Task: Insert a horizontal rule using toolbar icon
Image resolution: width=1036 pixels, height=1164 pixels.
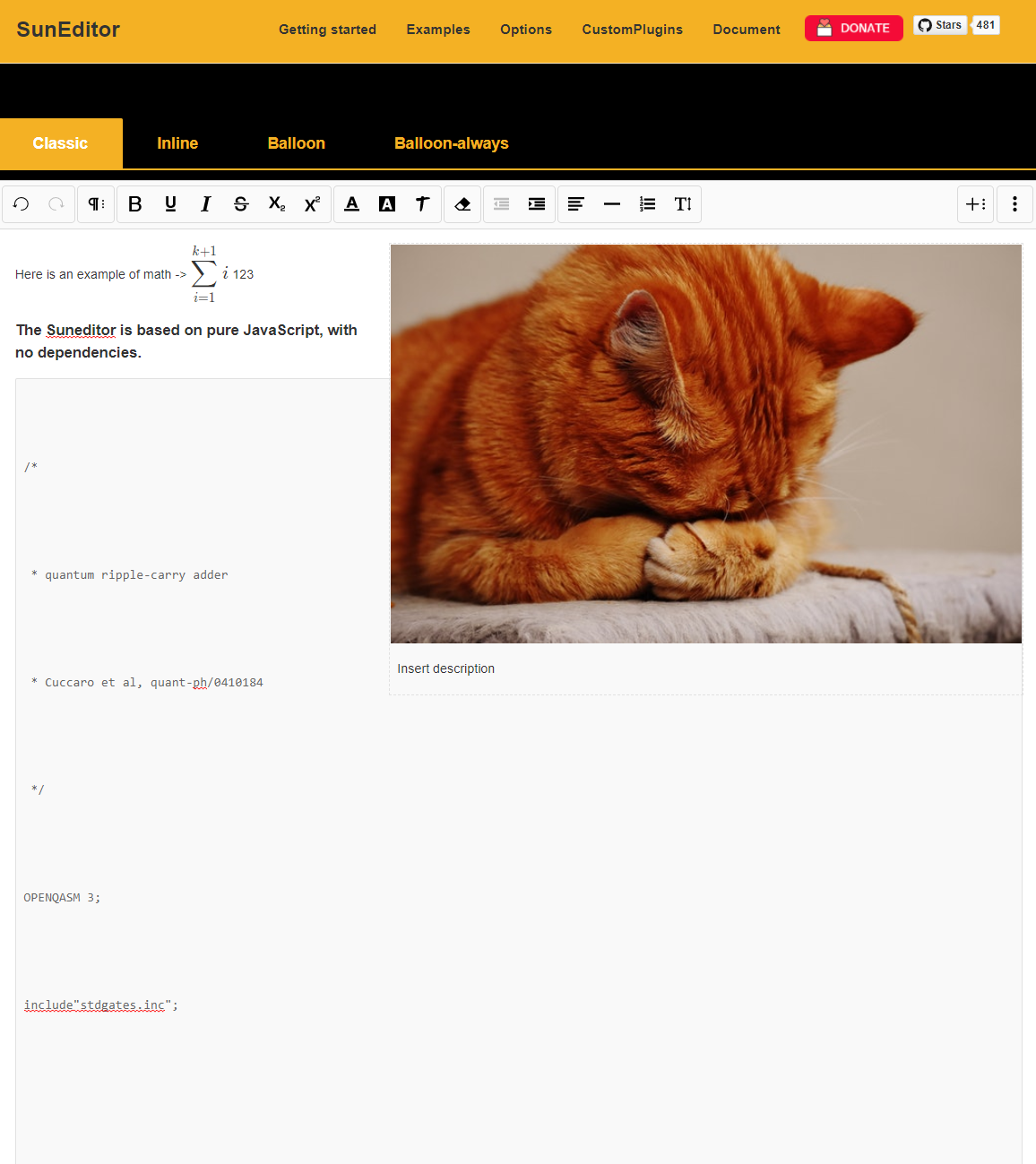Action: [612, 204]
